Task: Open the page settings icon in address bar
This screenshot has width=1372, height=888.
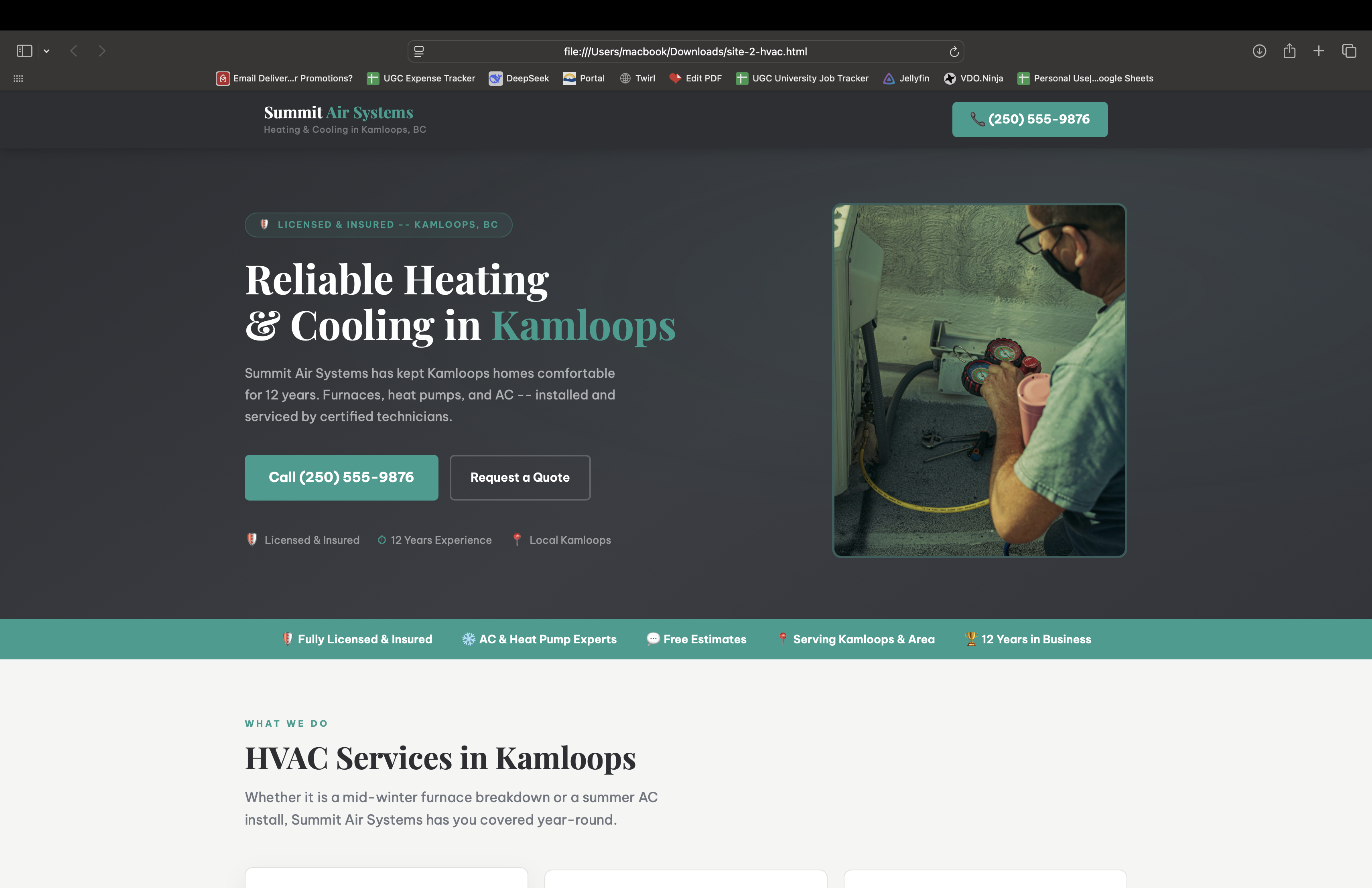Action: (419, 51)
